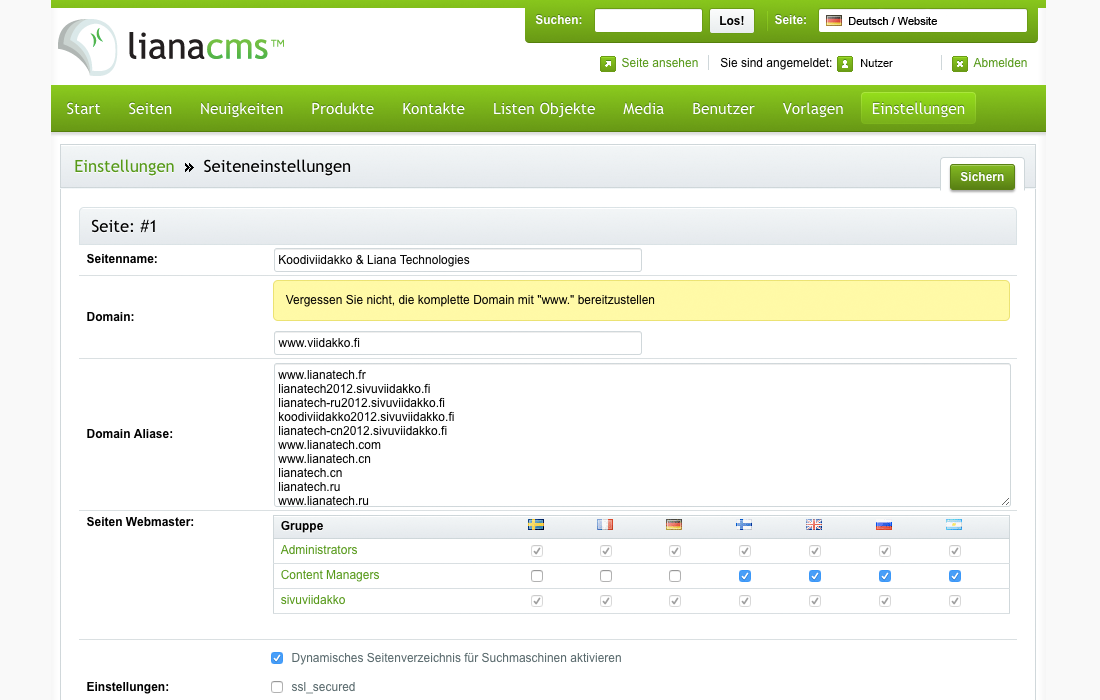Viewport: 1100px width, 700px height.
Task: Check Content Managers for the French site
Action: [606, 576]
